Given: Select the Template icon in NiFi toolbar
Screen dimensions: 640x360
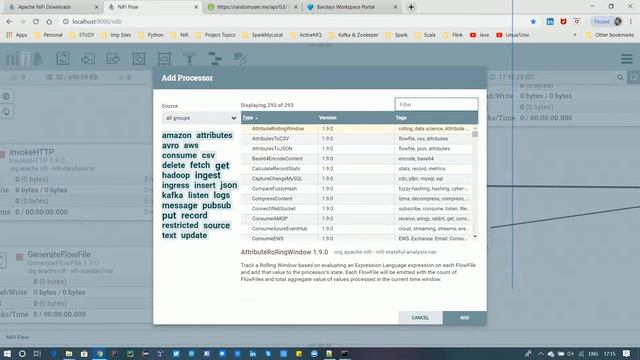Looking at the screenshot, I should [215, 58].
